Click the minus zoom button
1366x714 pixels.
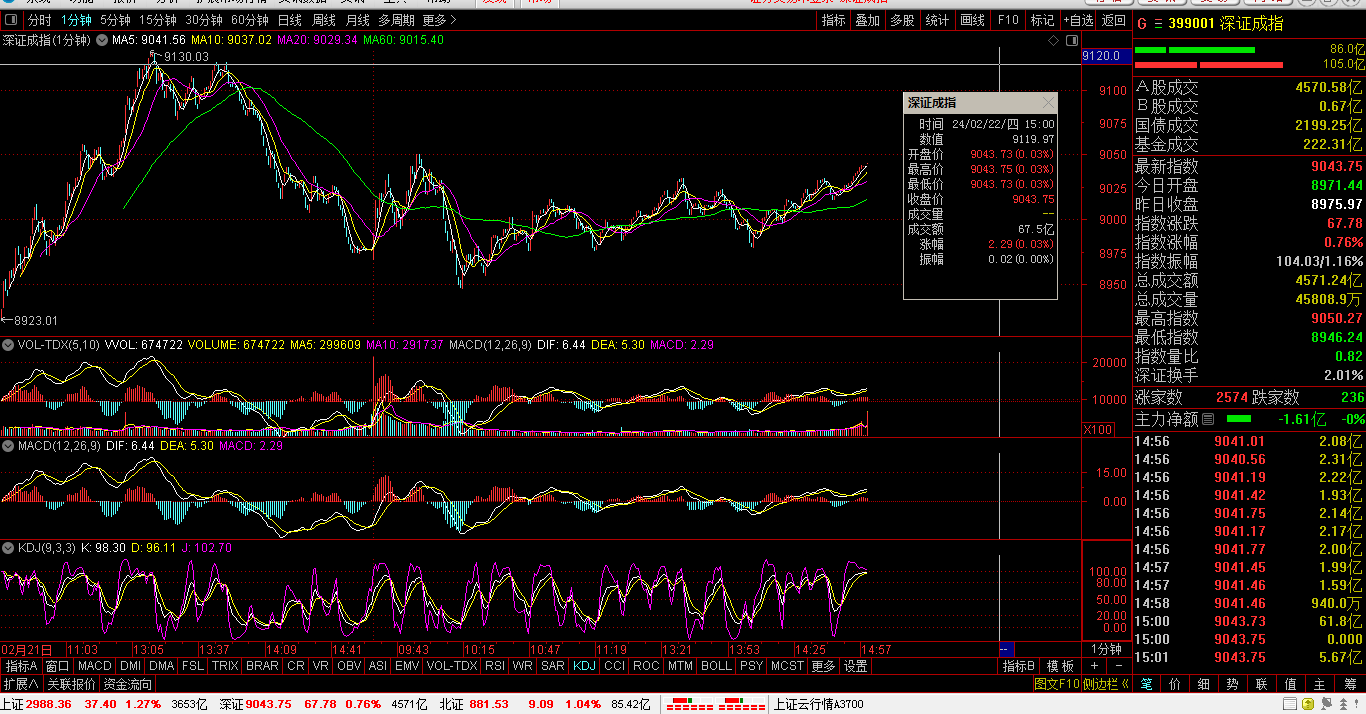(1118, 666)
